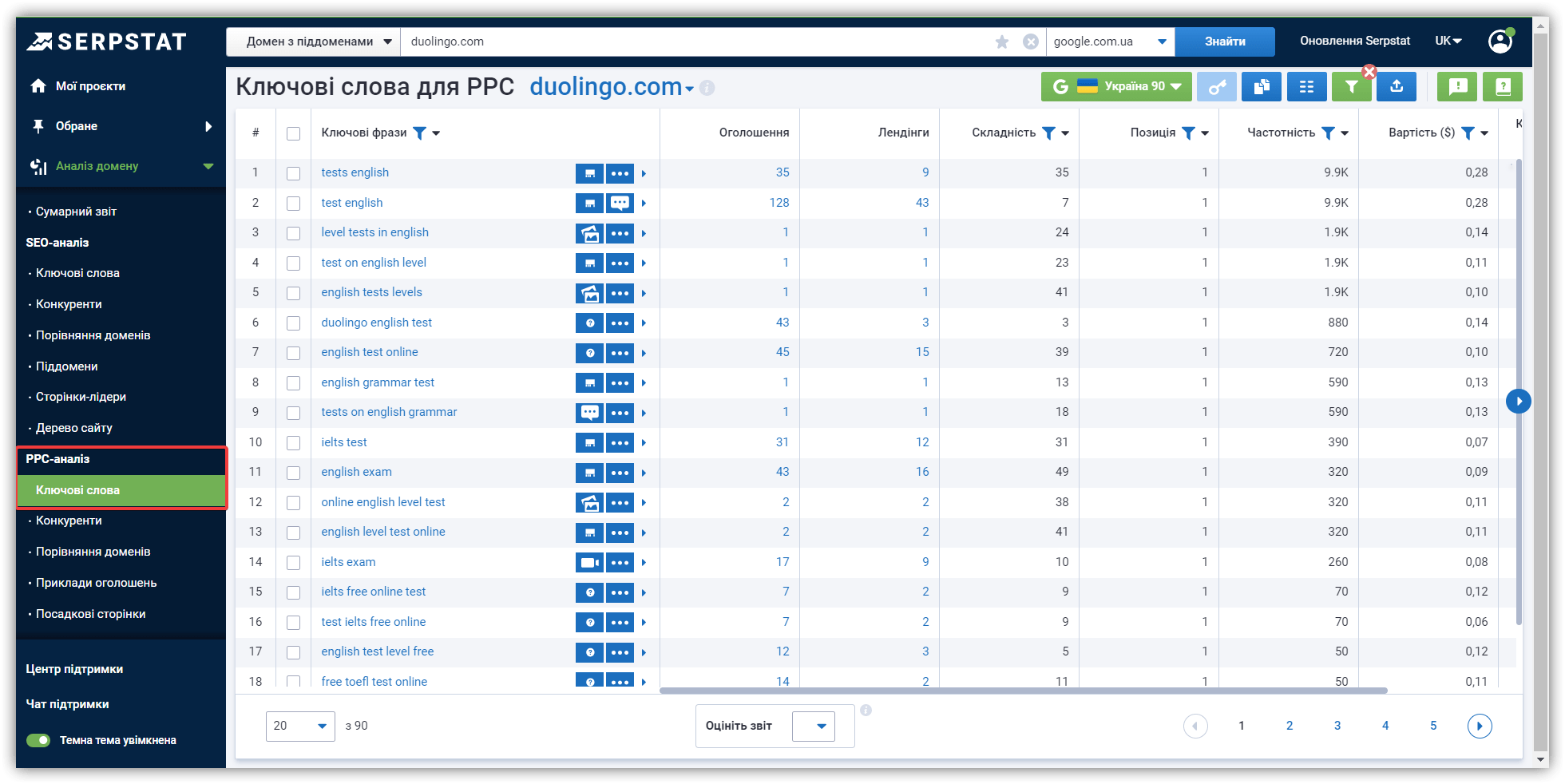The width and height of the screenshot is (1565, 784).
Task: Open the Україна 90 database dropdown
Action: click(x=1116, y=86)
